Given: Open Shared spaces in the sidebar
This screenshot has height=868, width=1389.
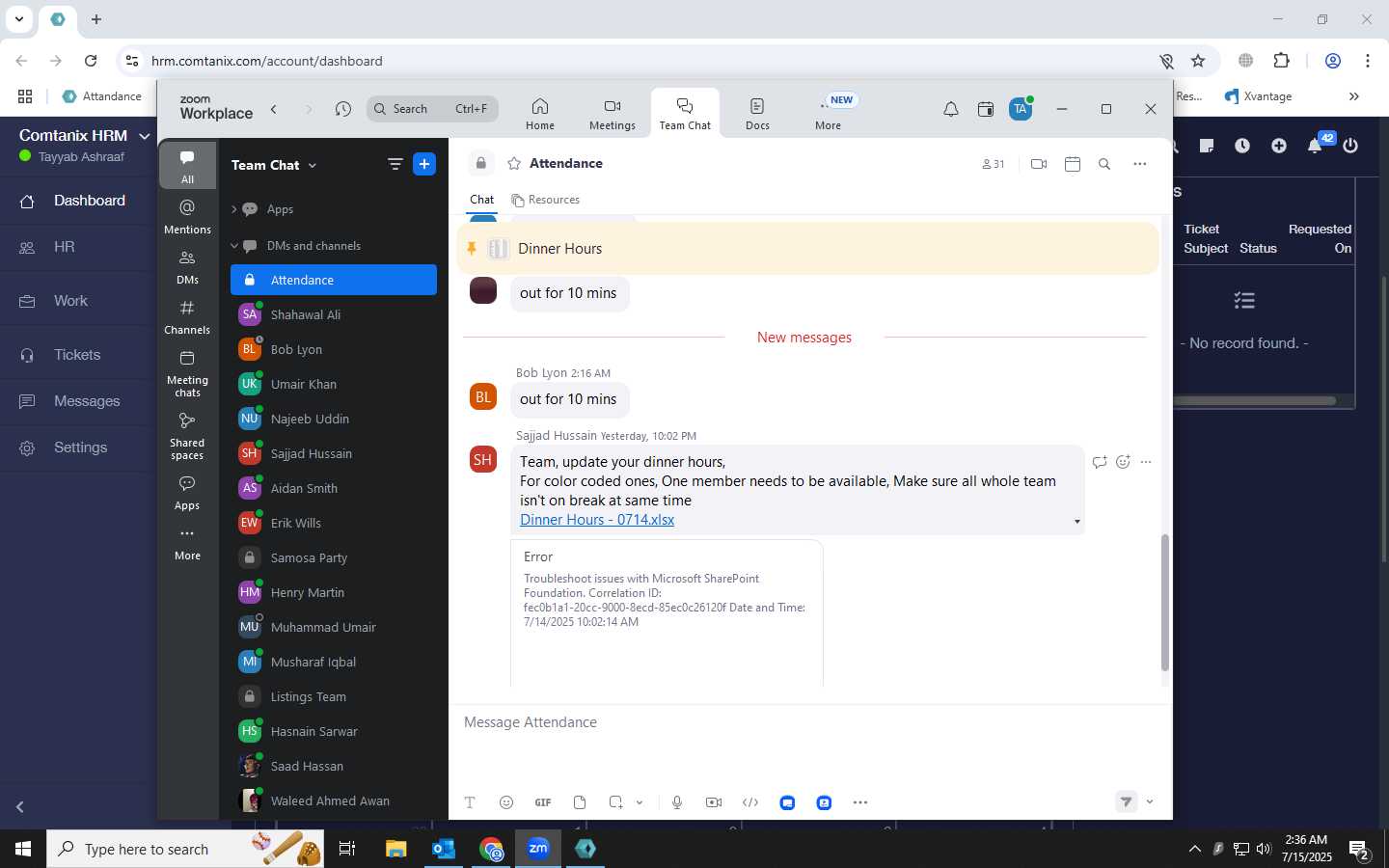Looking at the screenshot, I should point(187,437).
